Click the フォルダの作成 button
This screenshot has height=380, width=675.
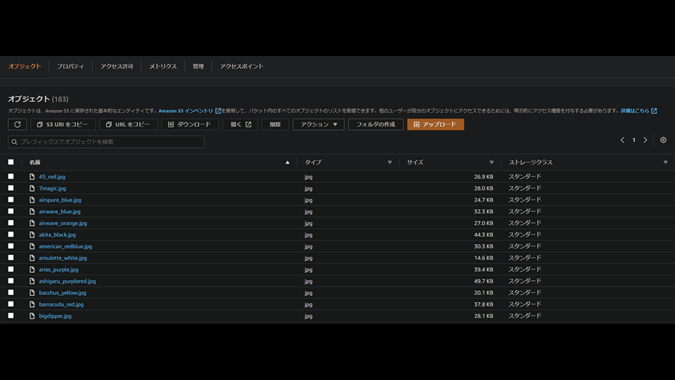(375, 124)
